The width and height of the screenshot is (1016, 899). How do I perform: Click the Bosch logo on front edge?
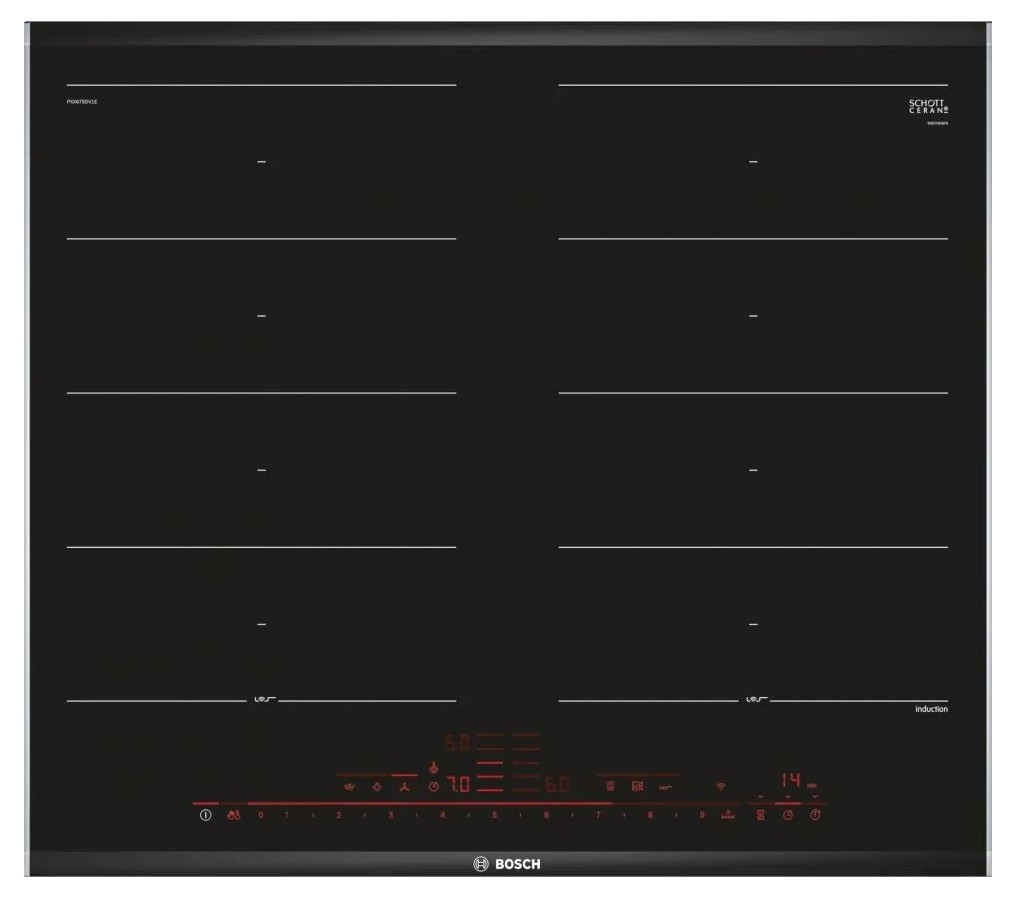pos(507,864)
